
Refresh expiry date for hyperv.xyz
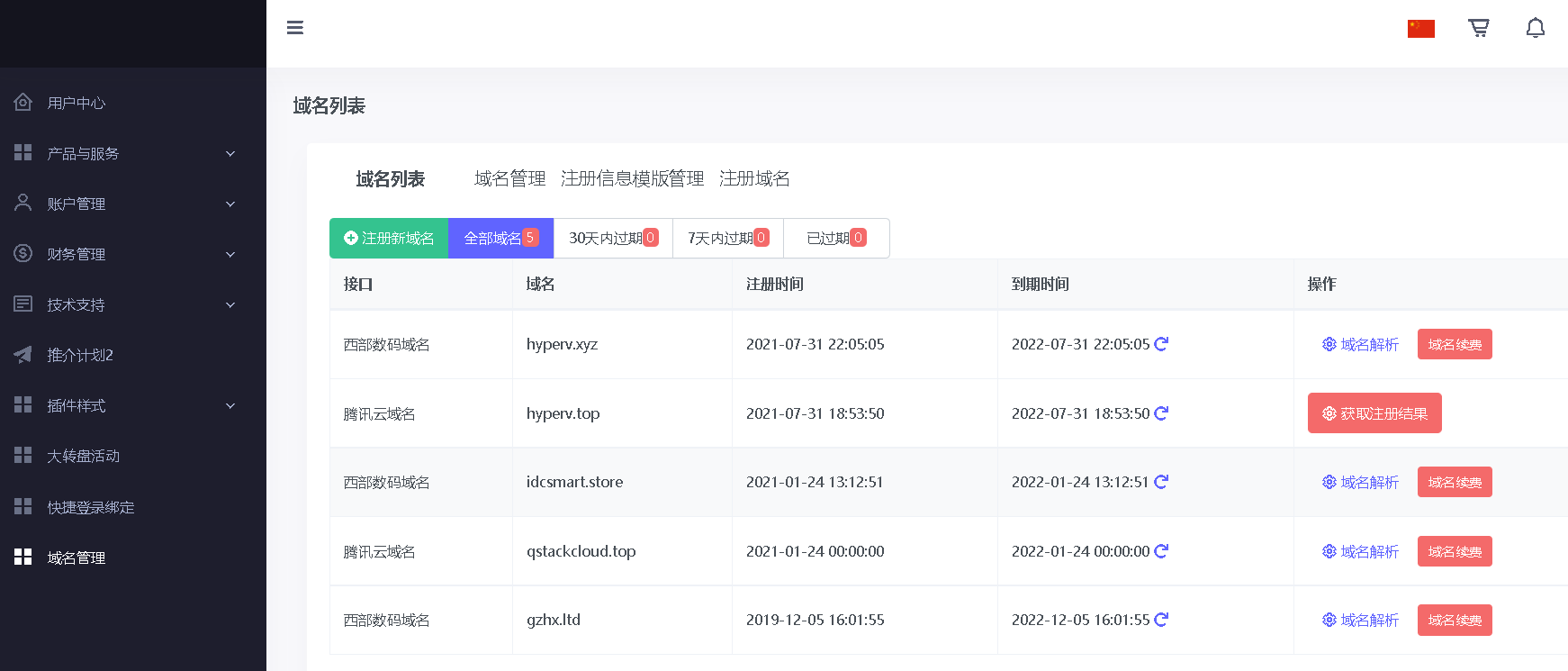(1161, 344)
